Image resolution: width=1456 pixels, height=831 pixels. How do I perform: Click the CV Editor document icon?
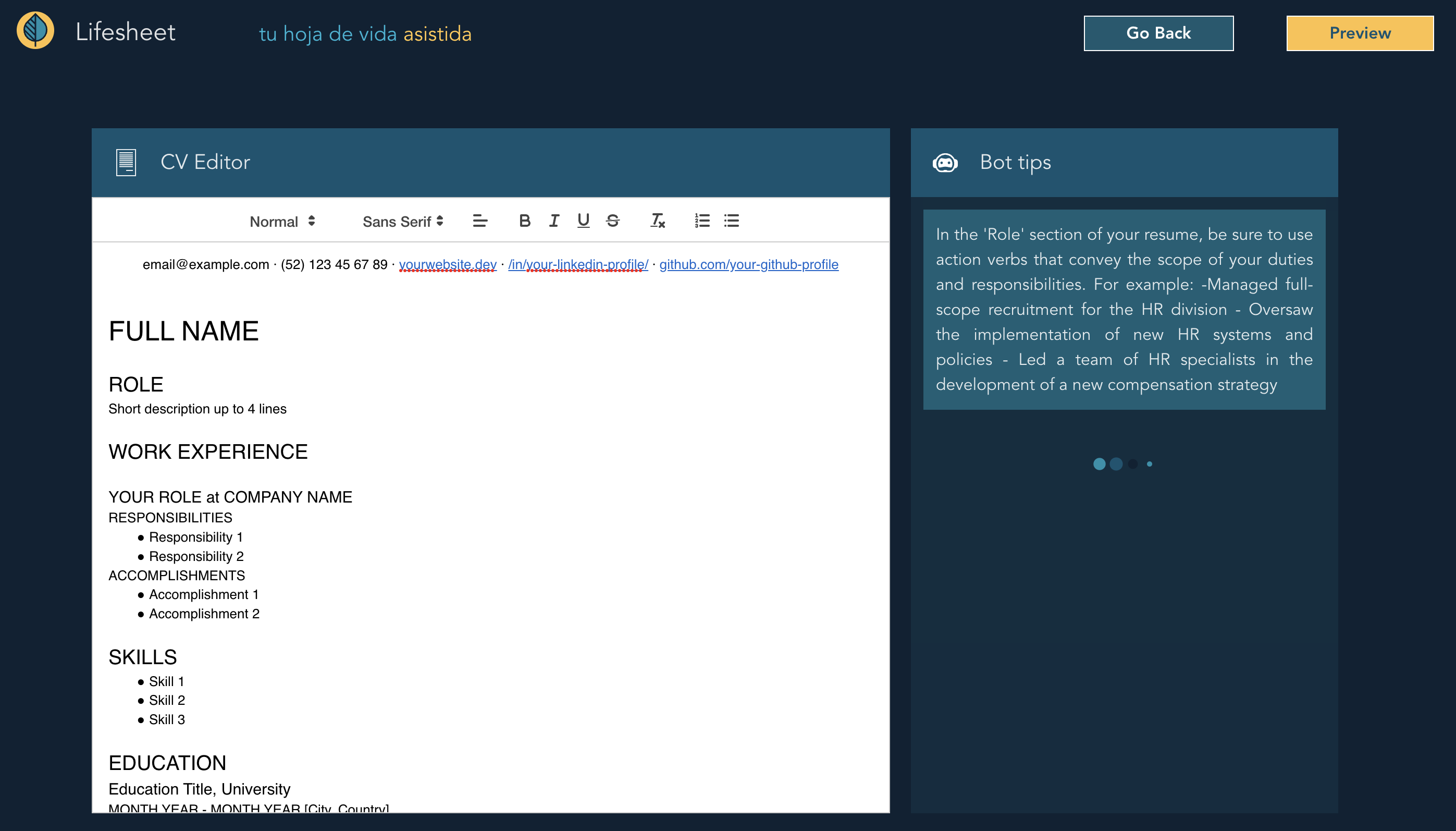[x=126, y=163]
